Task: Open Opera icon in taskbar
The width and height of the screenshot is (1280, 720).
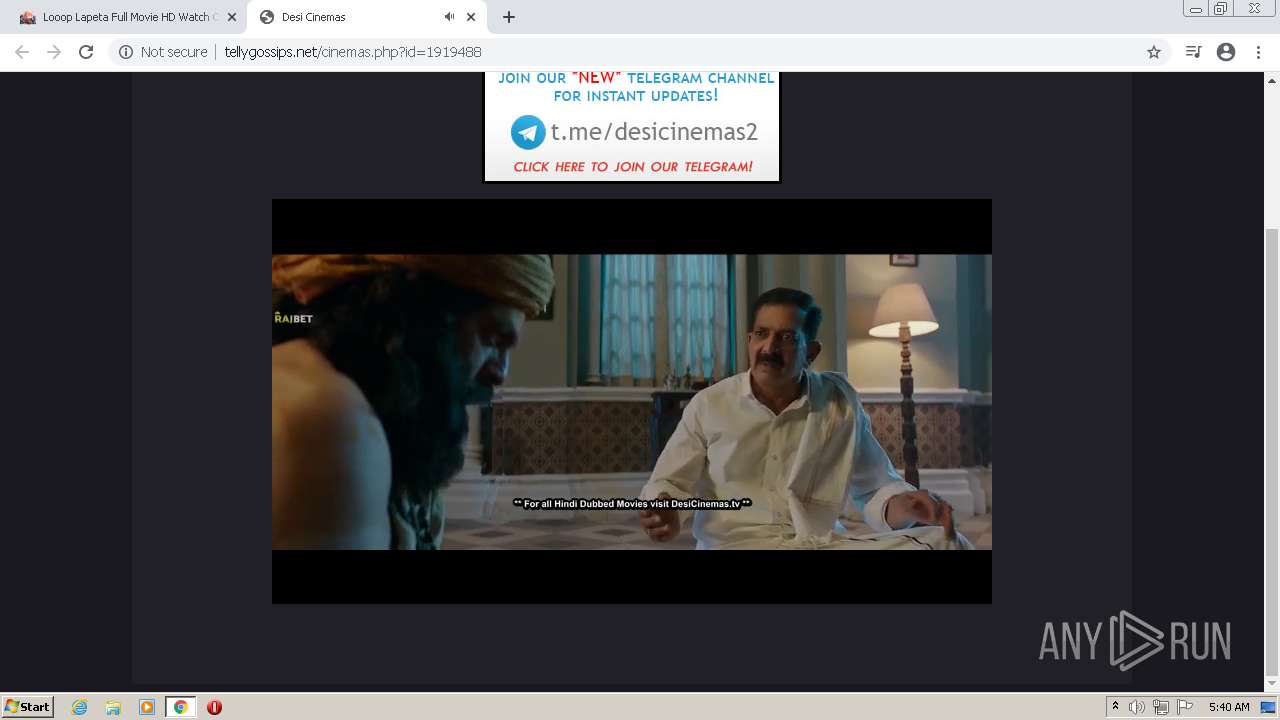Action: (x=214, y=707)
